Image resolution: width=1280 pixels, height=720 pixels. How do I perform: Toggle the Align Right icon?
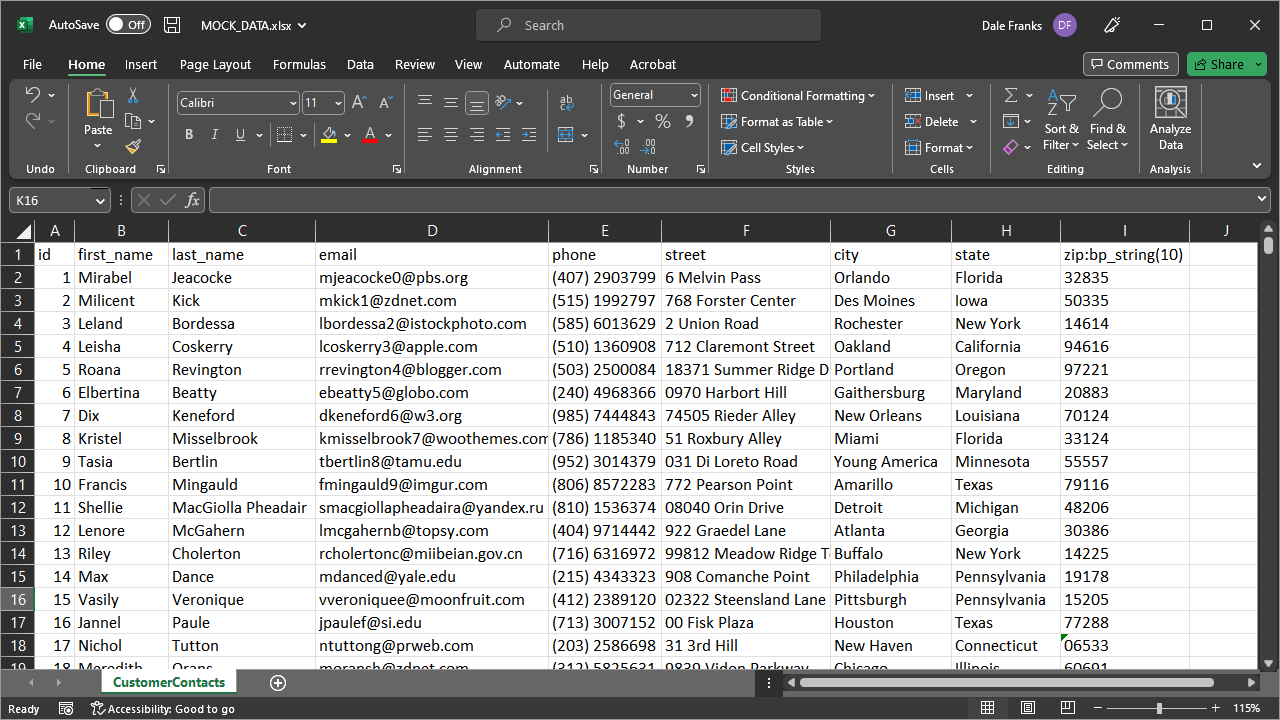pos(477,135)
